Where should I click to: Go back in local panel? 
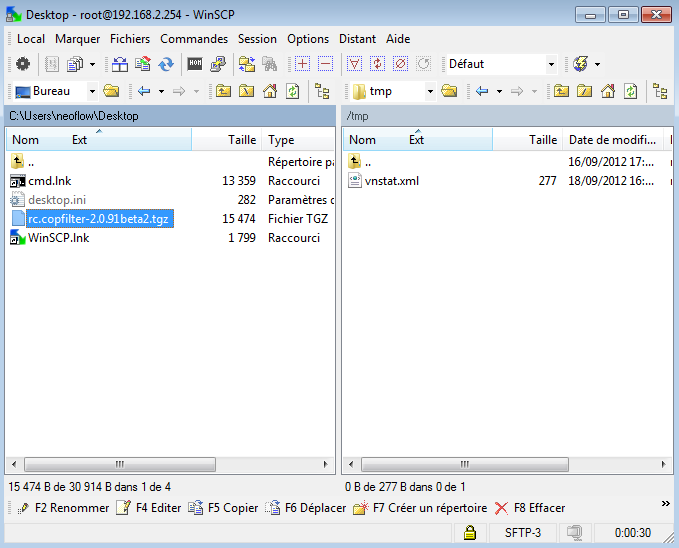point(144,91)
